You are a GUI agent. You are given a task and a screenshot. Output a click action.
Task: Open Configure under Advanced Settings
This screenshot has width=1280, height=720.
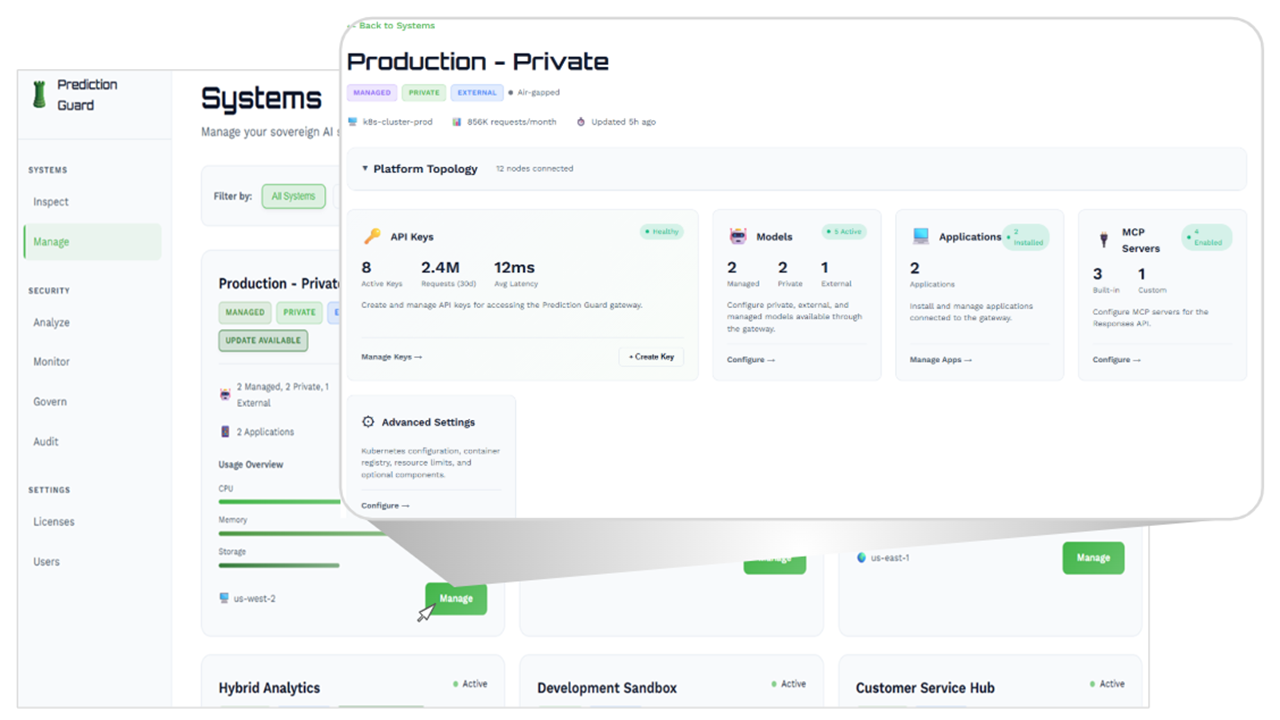point(385,506)
